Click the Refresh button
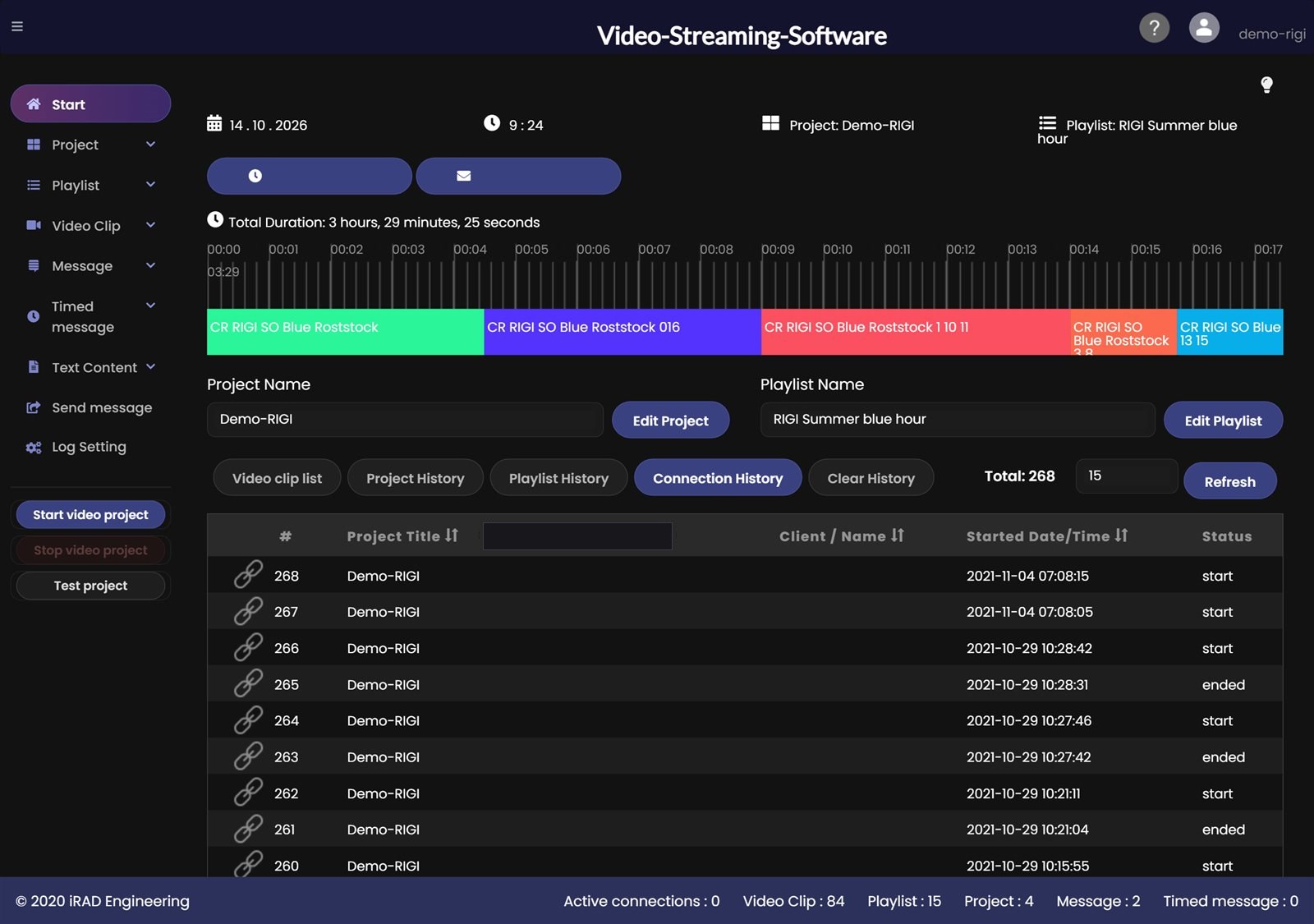 pyautogui.click(x=1230, y=481)
